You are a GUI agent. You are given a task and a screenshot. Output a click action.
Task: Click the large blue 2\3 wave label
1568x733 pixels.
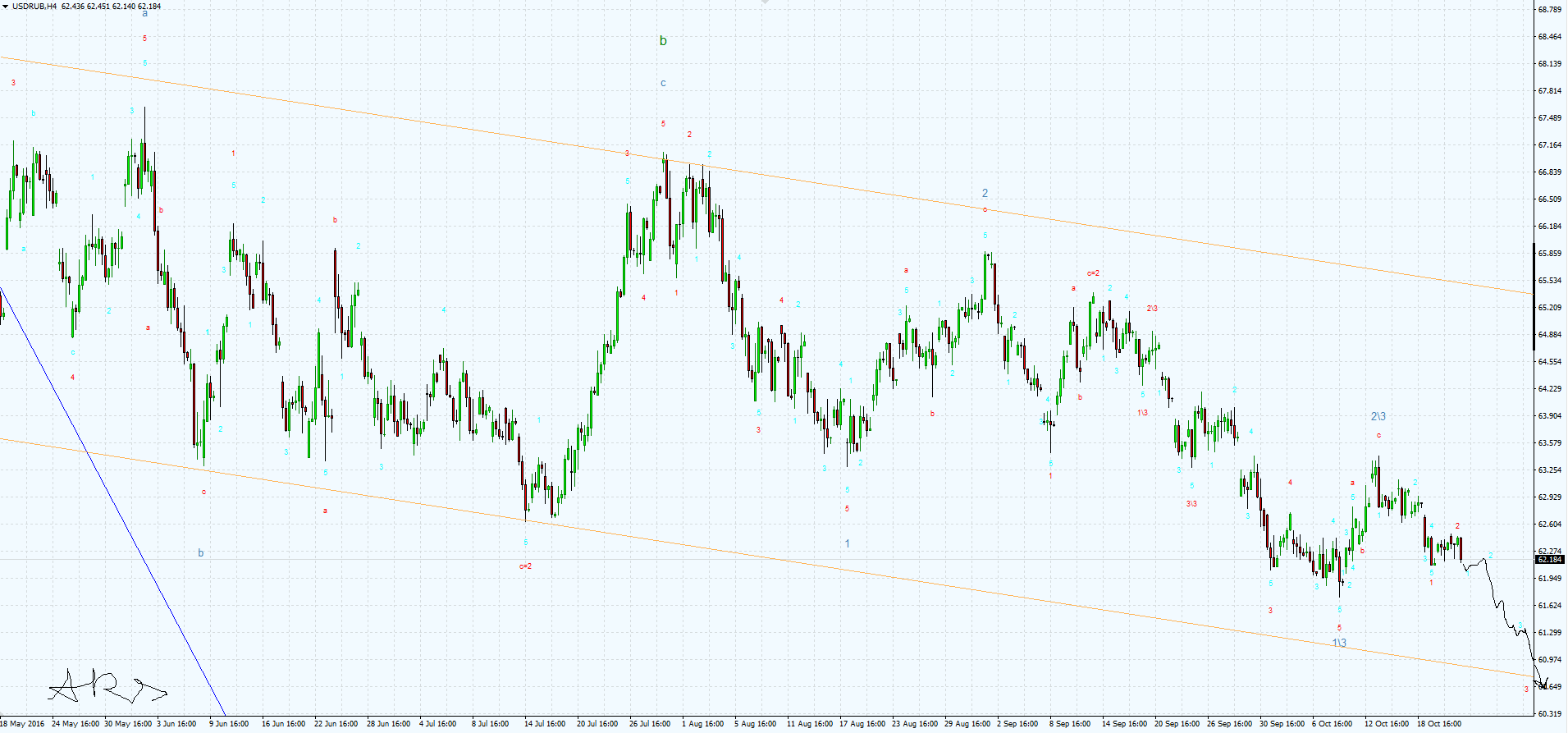1378,416
